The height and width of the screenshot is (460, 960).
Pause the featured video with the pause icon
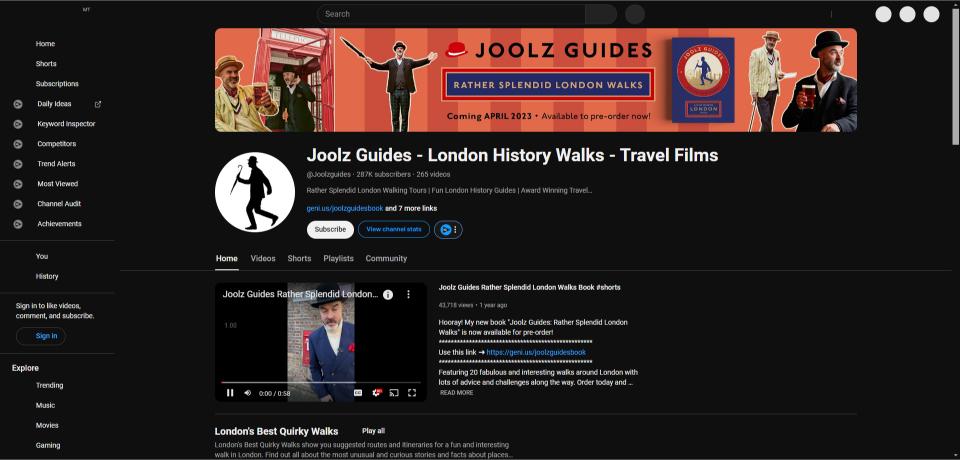230,393
